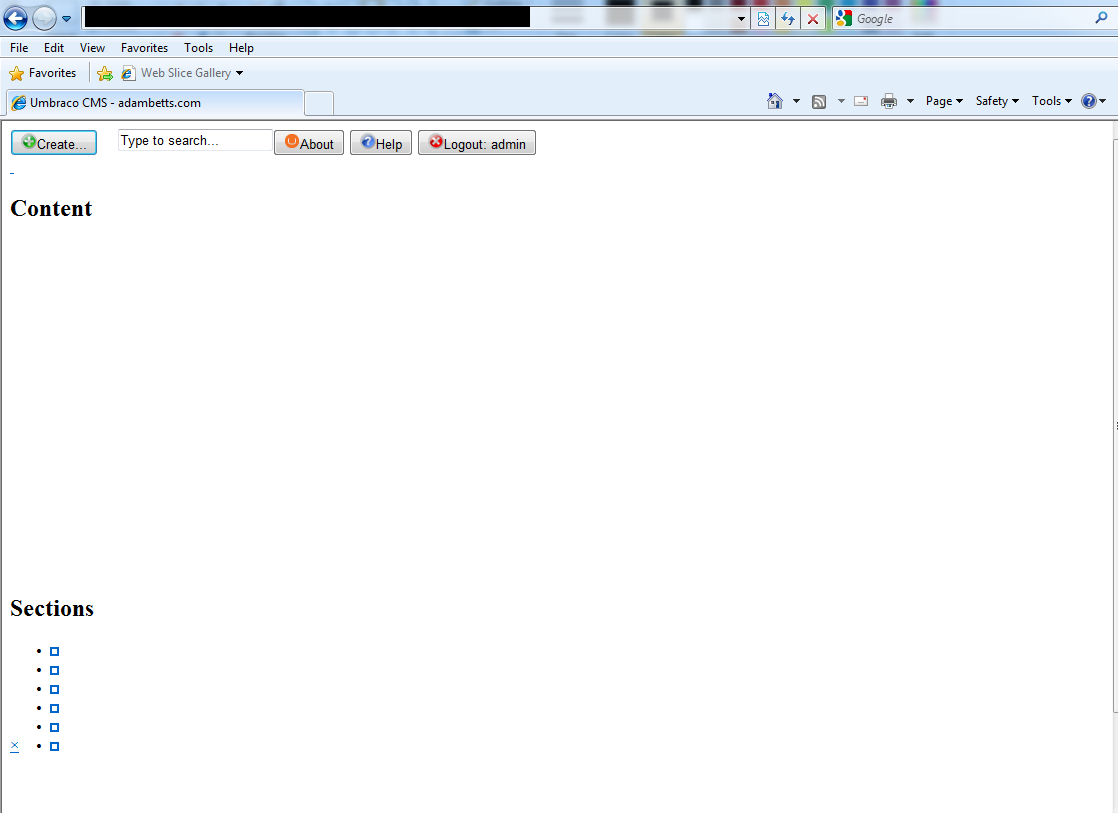Open the Page dropdown menu
The height and width of the screenshot is (813, 1118).
click(944, 101)
